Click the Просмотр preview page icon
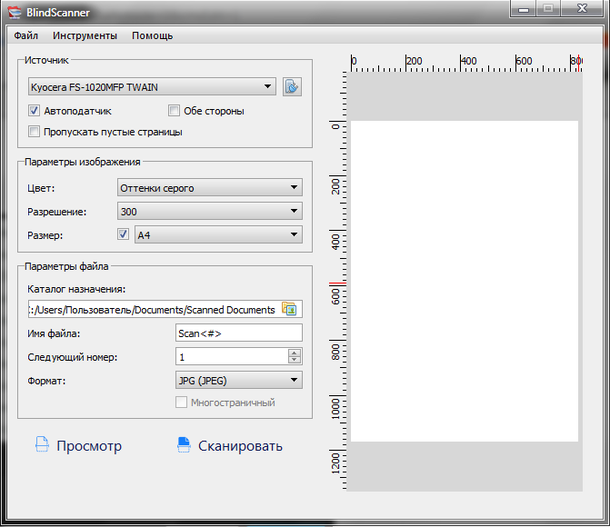The image size is (610, 527). point(41,445)
